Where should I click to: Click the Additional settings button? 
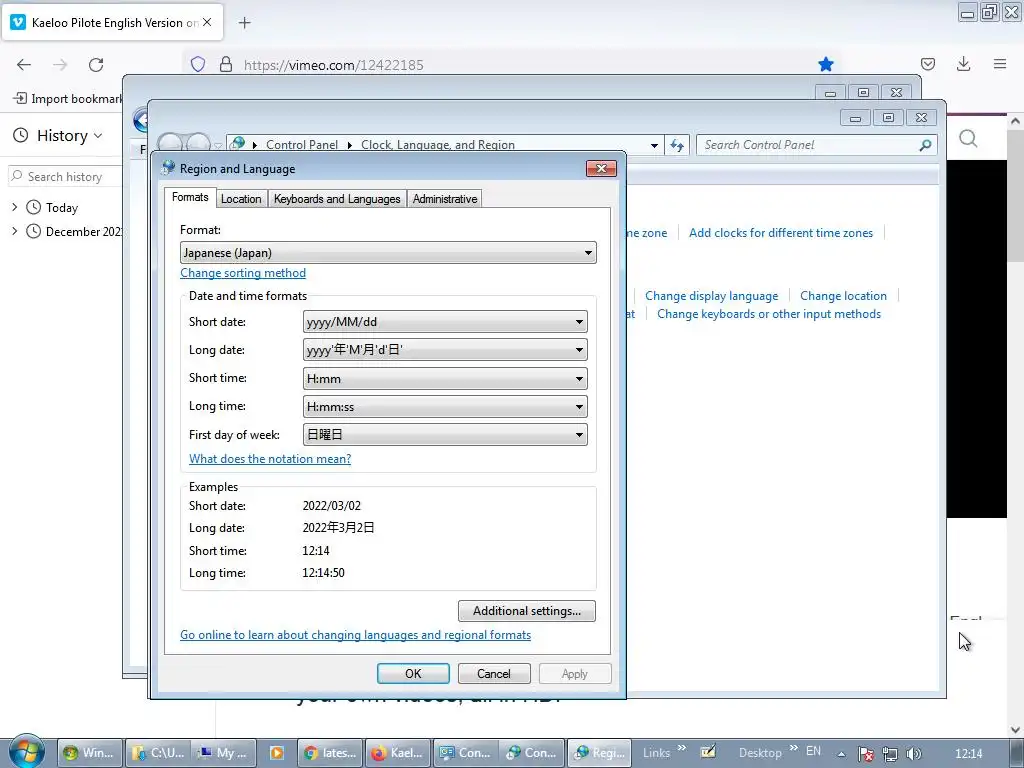tap(526, 611)
